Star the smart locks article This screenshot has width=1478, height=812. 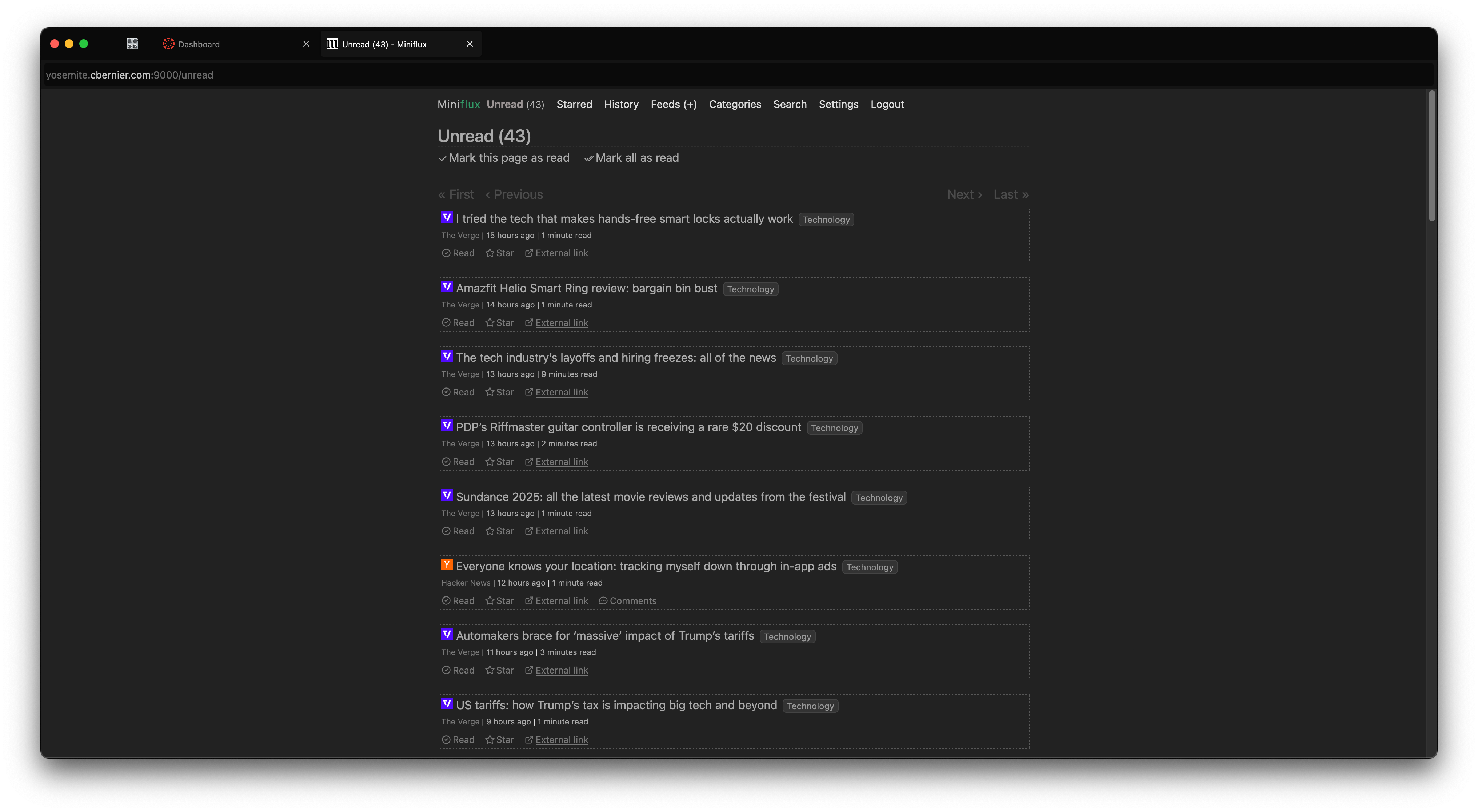pyautogui.click(x=499, y=253)
